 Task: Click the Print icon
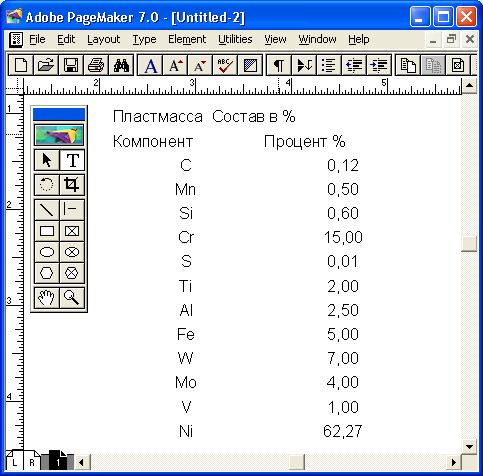(96, 65)
